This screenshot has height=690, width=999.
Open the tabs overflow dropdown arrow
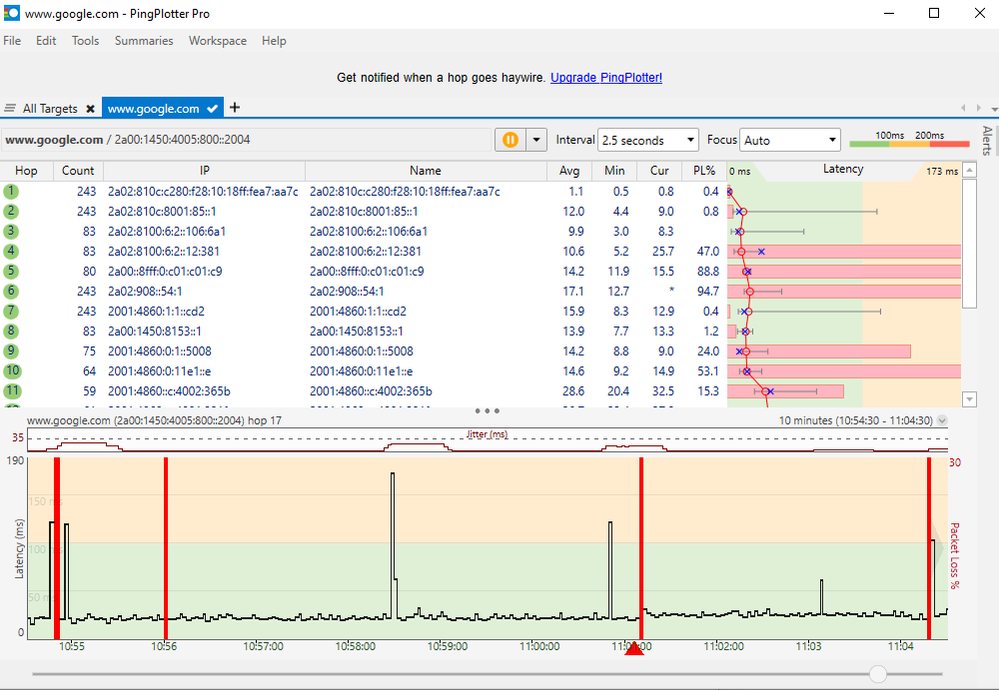994,109
